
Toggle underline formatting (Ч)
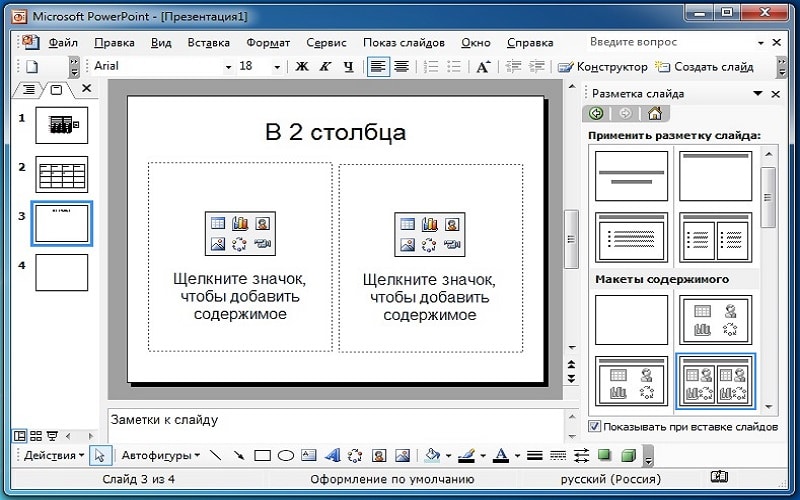[x=348, y=67]
